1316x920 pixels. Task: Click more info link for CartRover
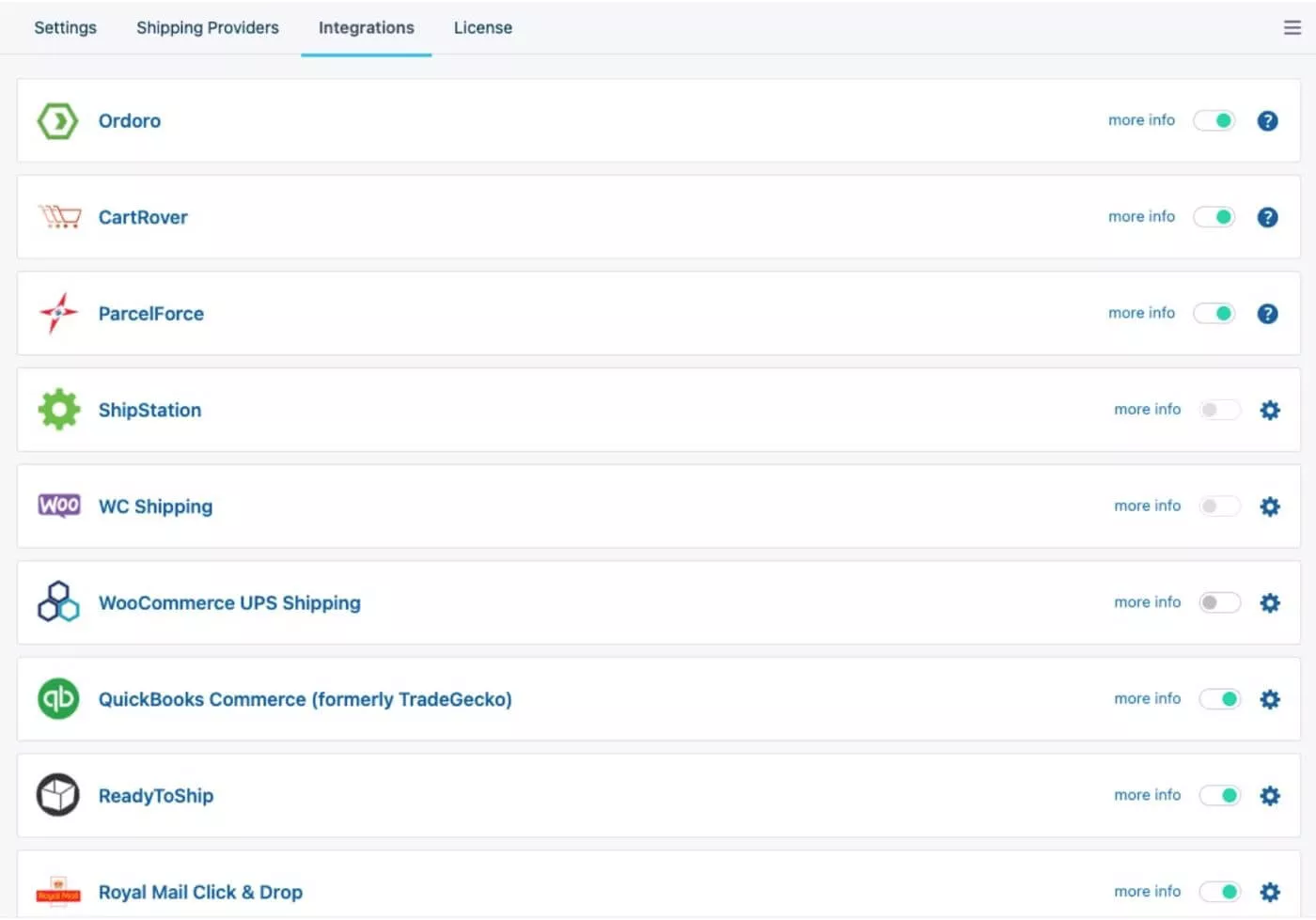[1141, 216]
